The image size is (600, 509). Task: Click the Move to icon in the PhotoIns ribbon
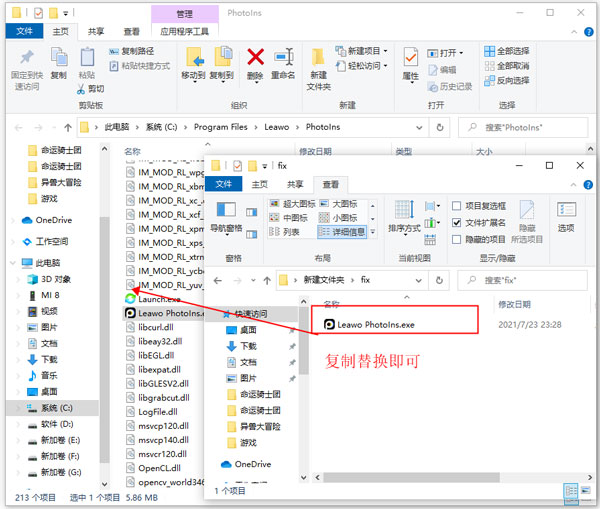194,57
